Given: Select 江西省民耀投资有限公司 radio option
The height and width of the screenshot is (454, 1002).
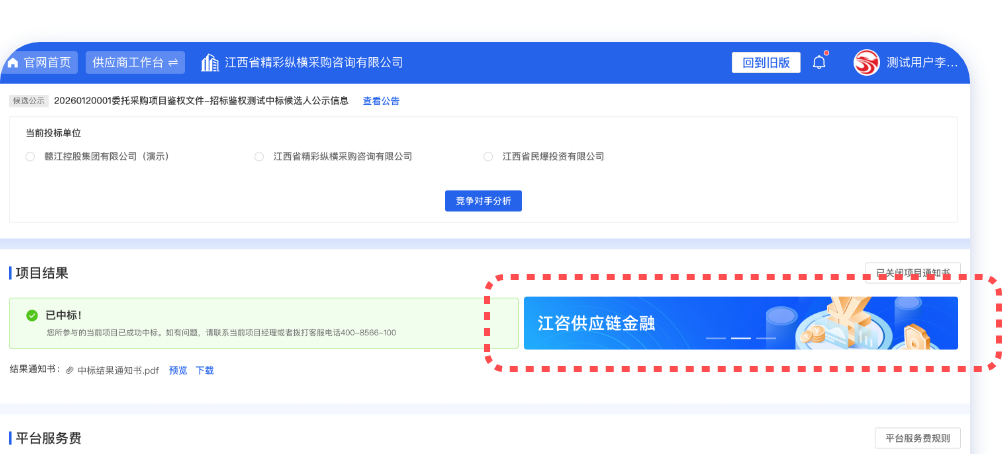Looking at the screenshot, I should point(488,157).
